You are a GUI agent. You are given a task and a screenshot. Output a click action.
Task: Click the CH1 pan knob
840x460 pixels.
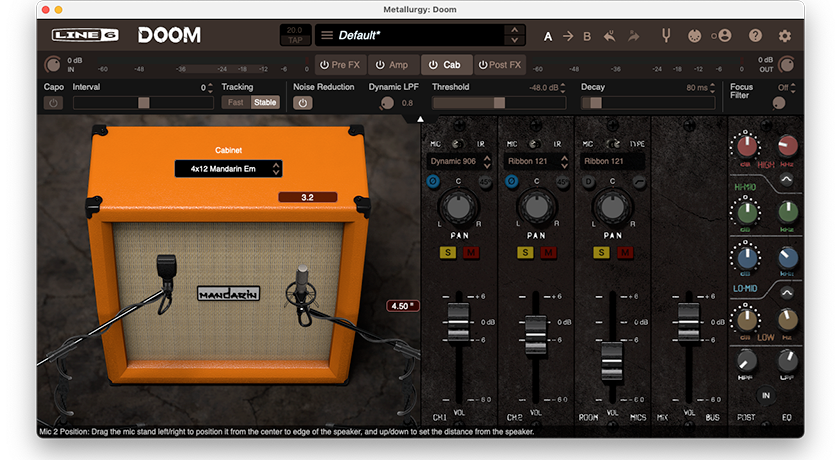point(459,208)
